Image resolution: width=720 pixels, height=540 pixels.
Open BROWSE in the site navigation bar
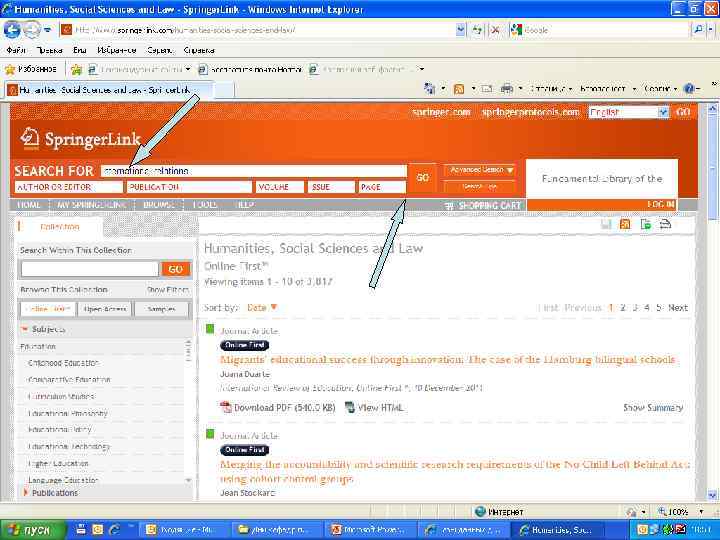(x=159, y=205)
